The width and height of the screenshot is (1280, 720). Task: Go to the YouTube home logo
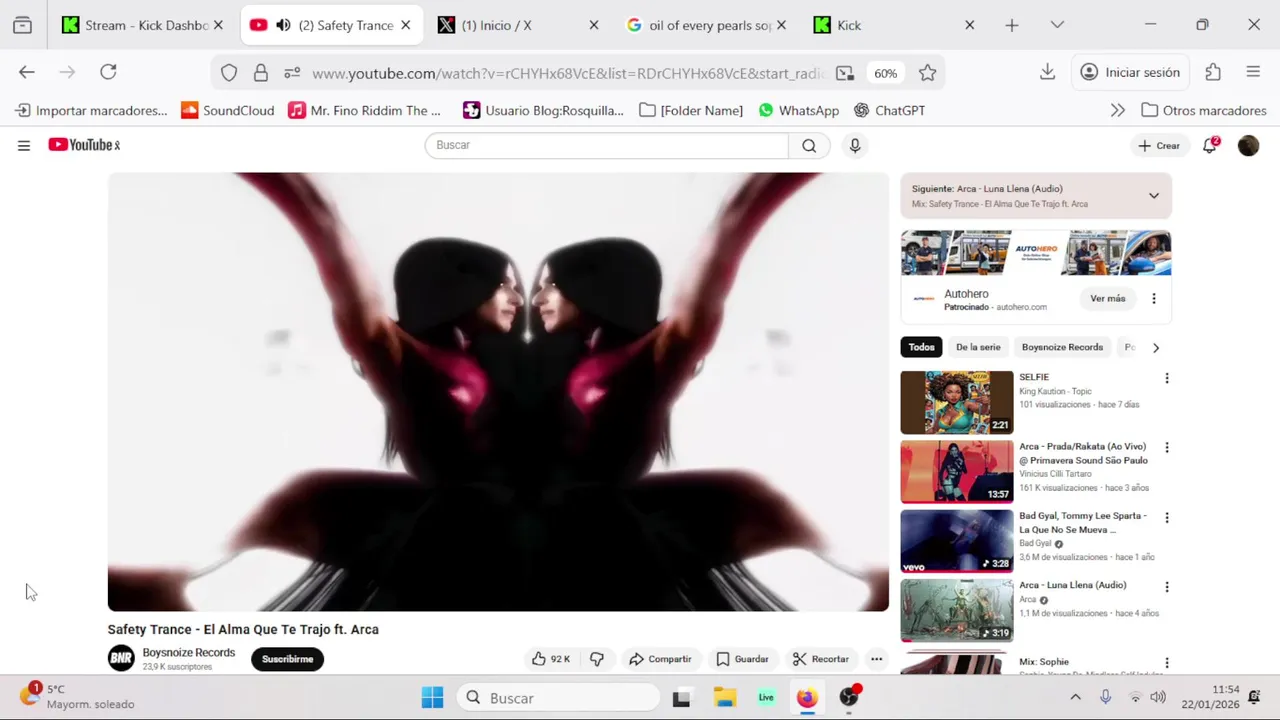[x=84, y=145]
